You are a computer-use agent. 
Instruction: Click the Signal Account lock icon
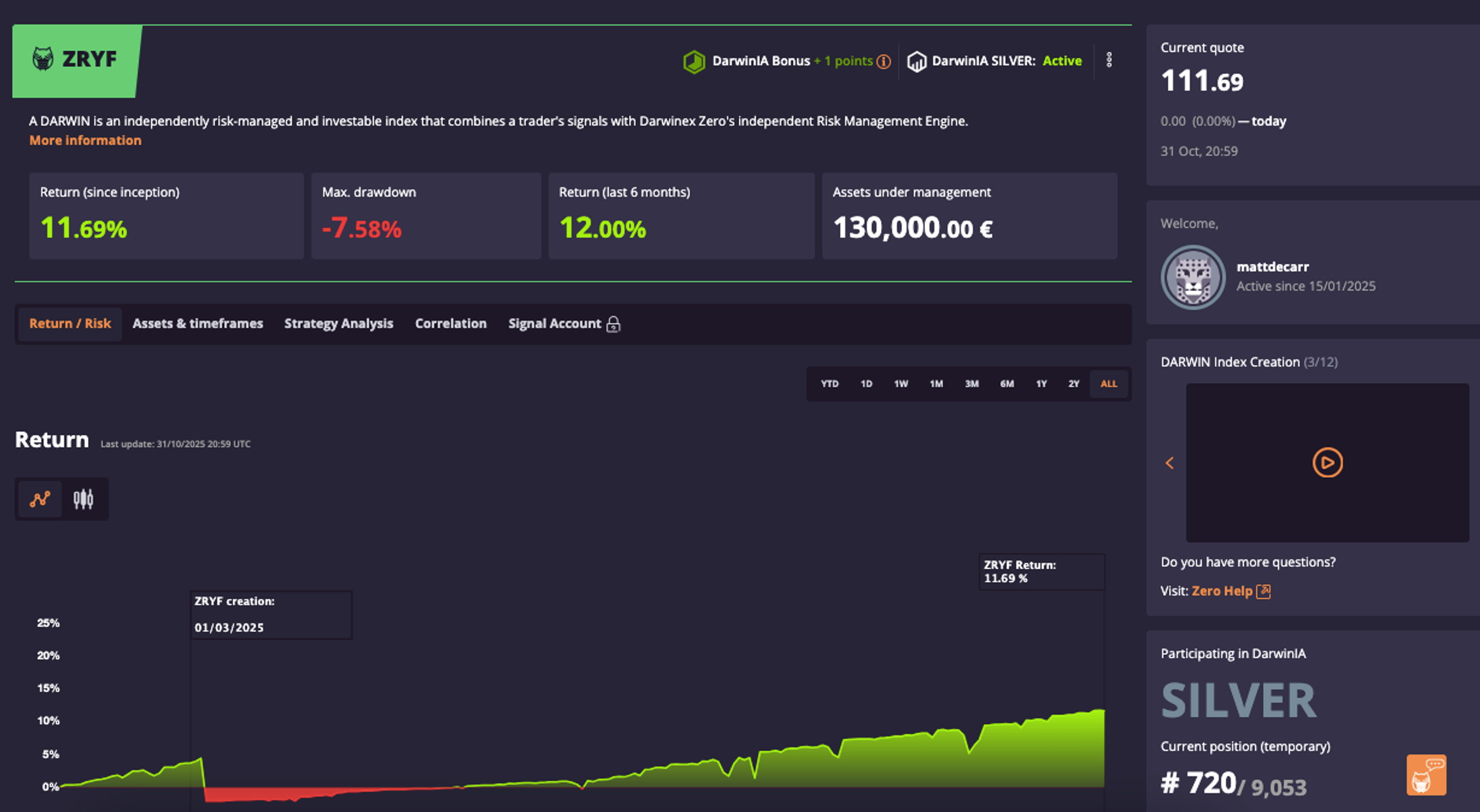point(613,324)
